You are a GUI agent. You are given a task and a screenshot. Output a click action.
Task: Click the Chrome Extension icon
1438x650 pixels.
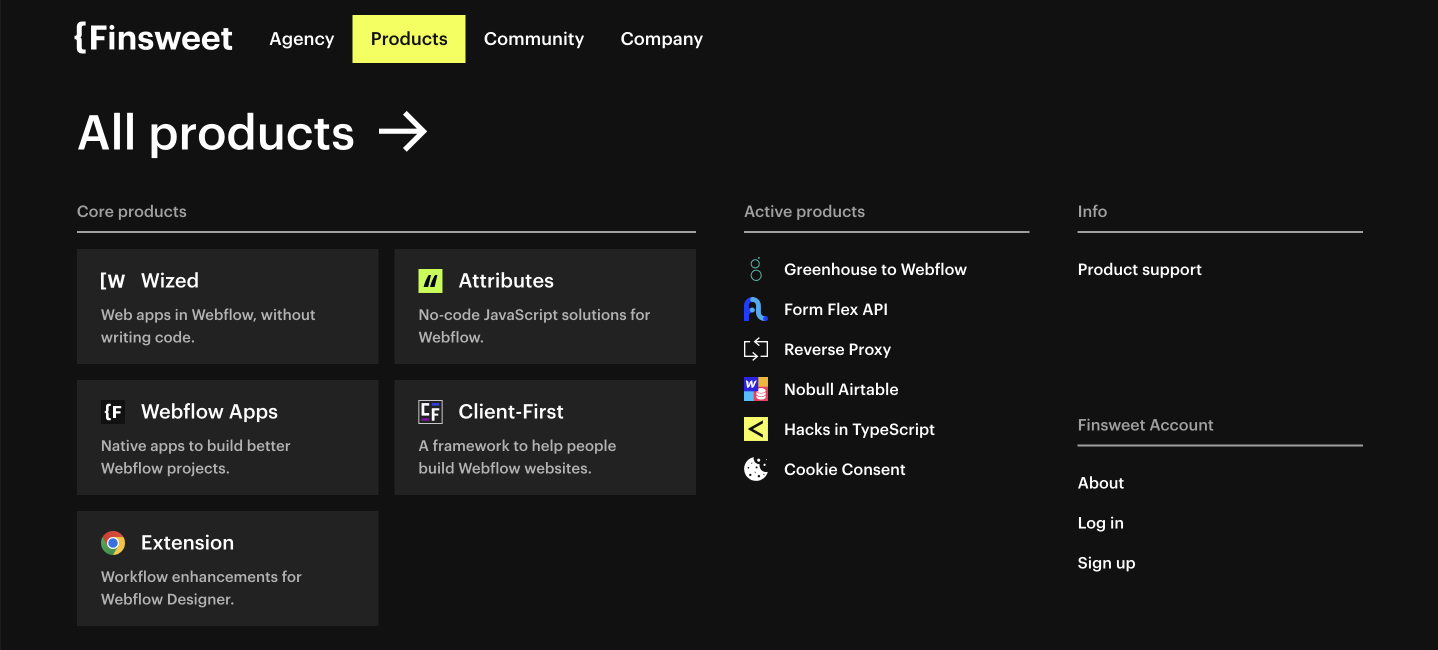[x=113, y=543]
